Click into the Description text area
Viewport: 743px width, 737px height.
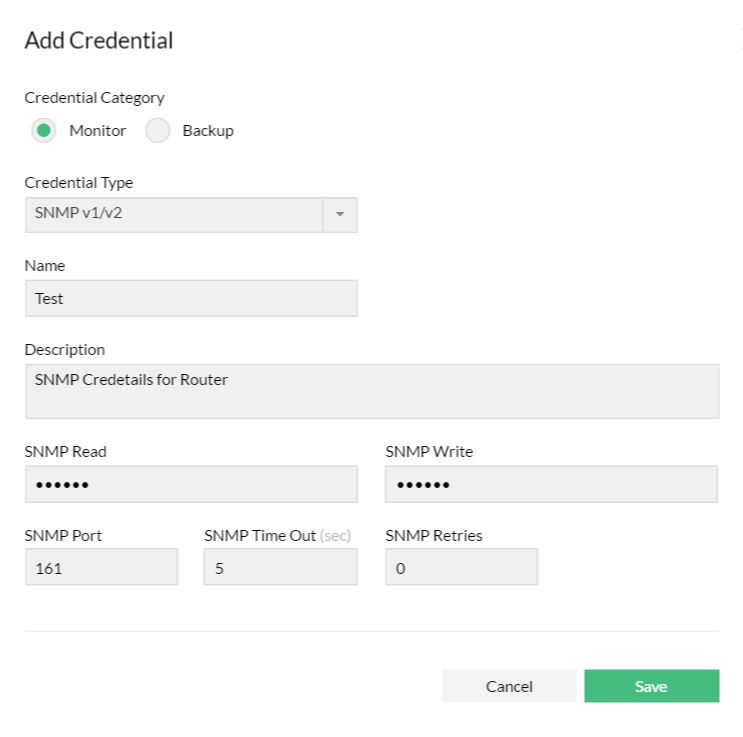coord(371,391)
